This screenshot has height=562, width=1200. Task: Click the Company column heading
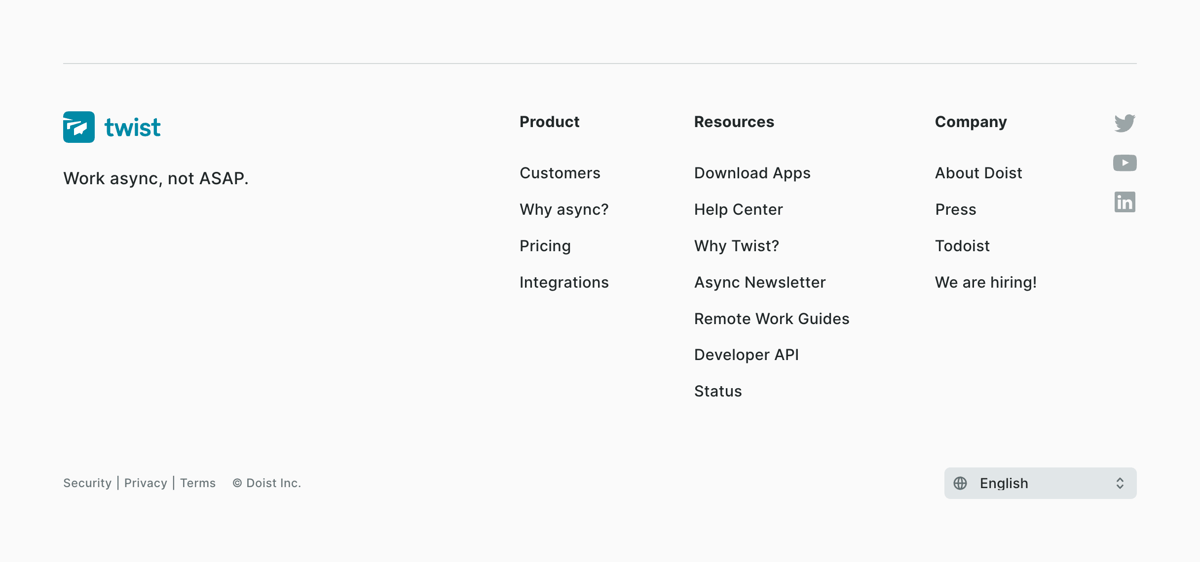pyautogui.click(x=971, y=122)
